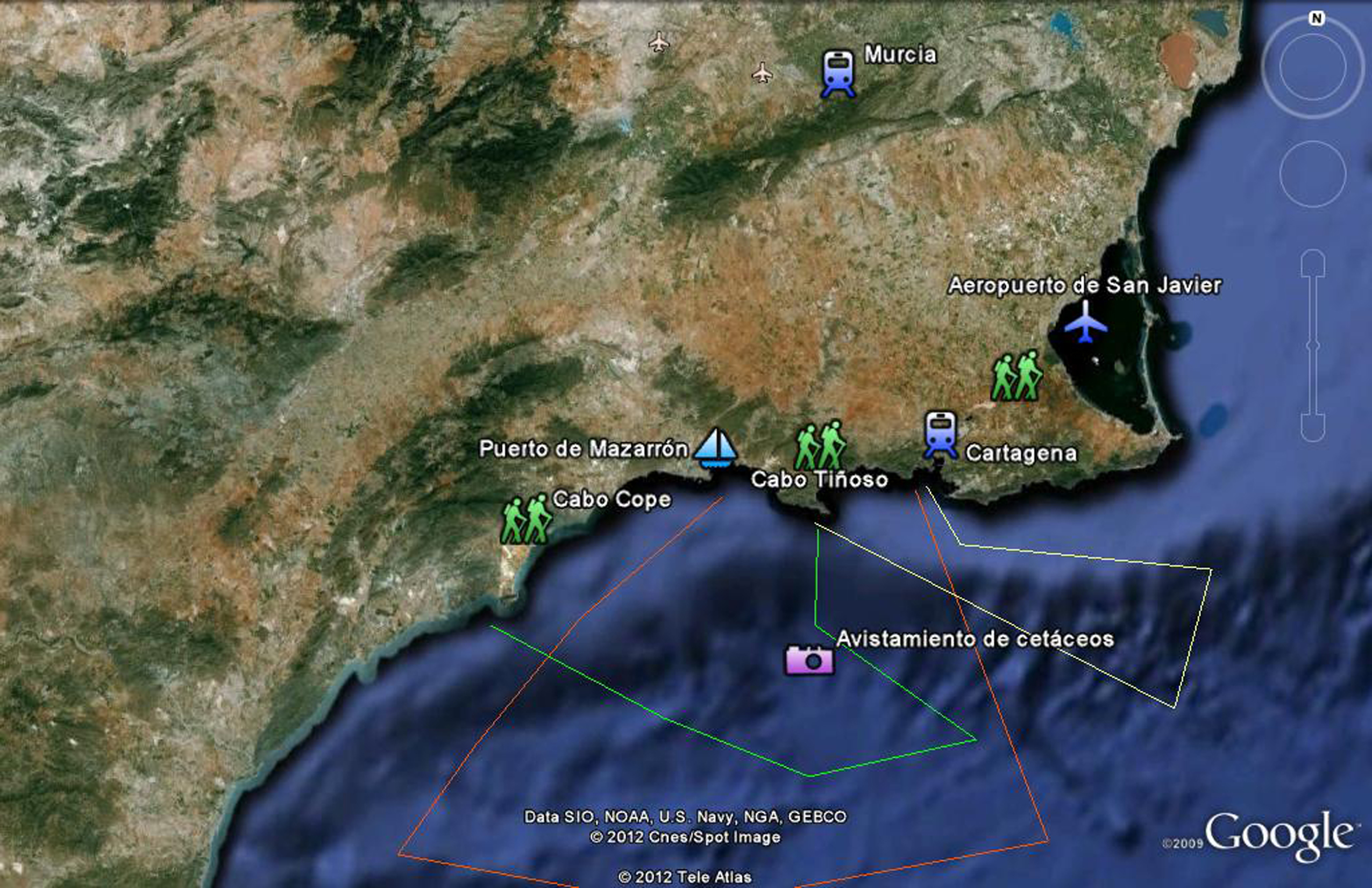Viewport: 1372px width, 888px height.
Task: Click the compass North N marker
Action: 1316,18
